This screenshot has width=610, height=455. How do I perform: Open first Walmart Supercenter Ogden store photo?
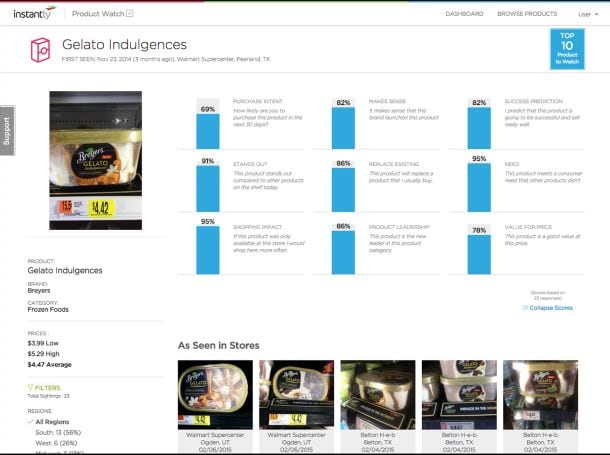coord(215,395)
